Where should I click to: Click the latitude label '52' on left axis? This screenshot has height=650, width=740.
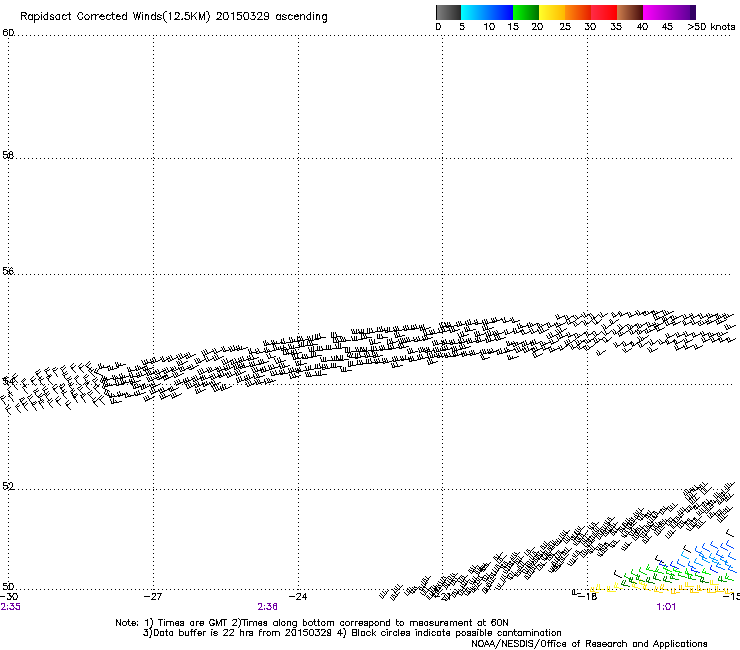pyautogui.click(x=8, y=487)
